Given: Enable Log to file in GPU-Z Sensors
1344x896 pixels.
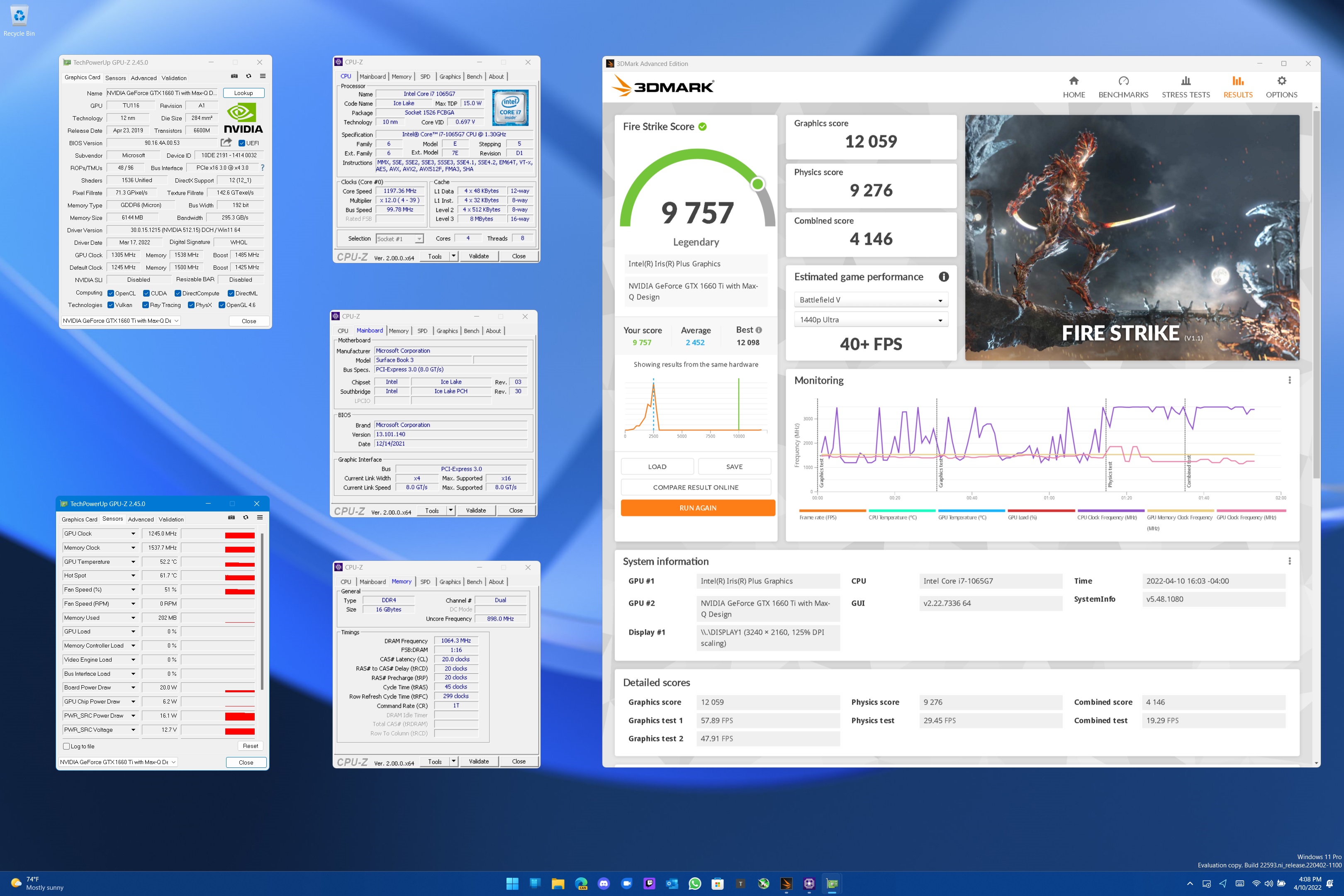Looking at the screenshot, I should [66, 746].
